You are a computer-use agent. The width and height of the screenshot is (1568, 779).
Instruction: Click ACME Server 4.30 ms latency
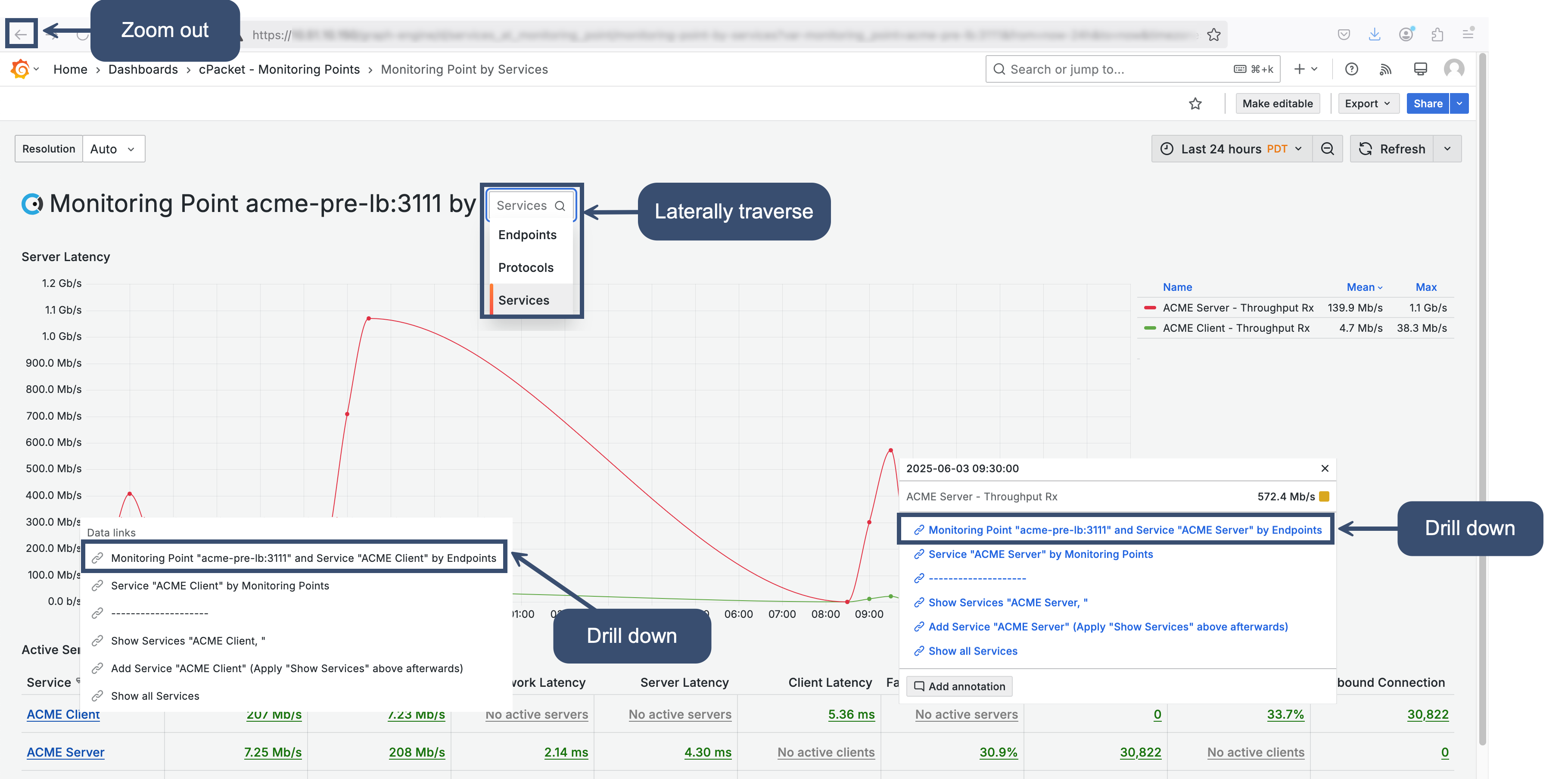707,753
